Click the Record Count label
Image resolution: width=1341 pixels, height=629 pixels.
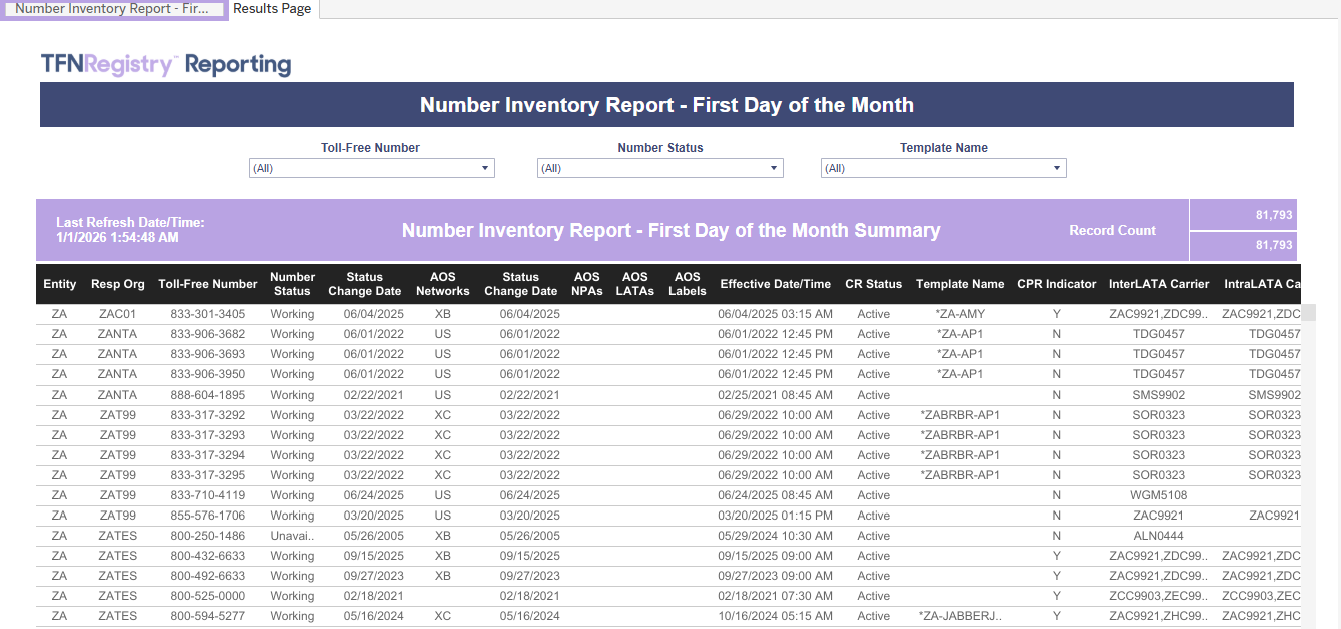(1112, 230)
